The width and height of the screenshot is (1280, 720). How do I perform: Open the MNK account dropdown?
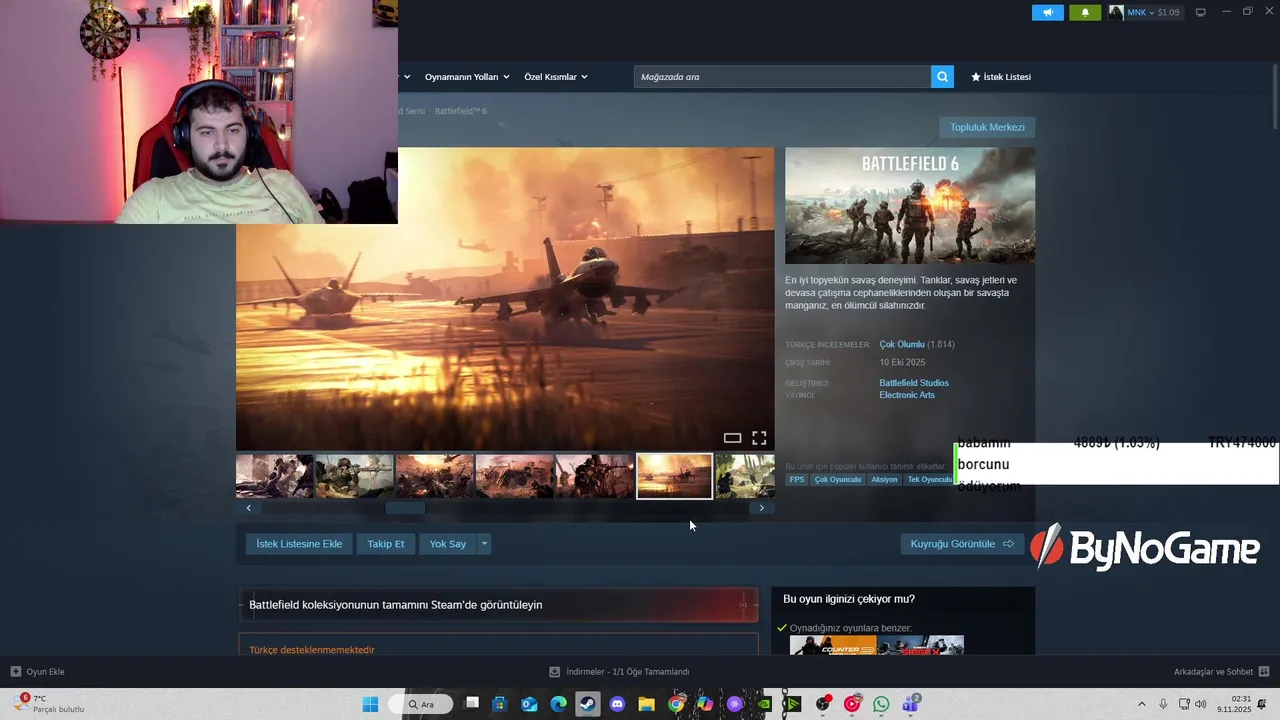pyautogui.click(x=1145, y=12)
